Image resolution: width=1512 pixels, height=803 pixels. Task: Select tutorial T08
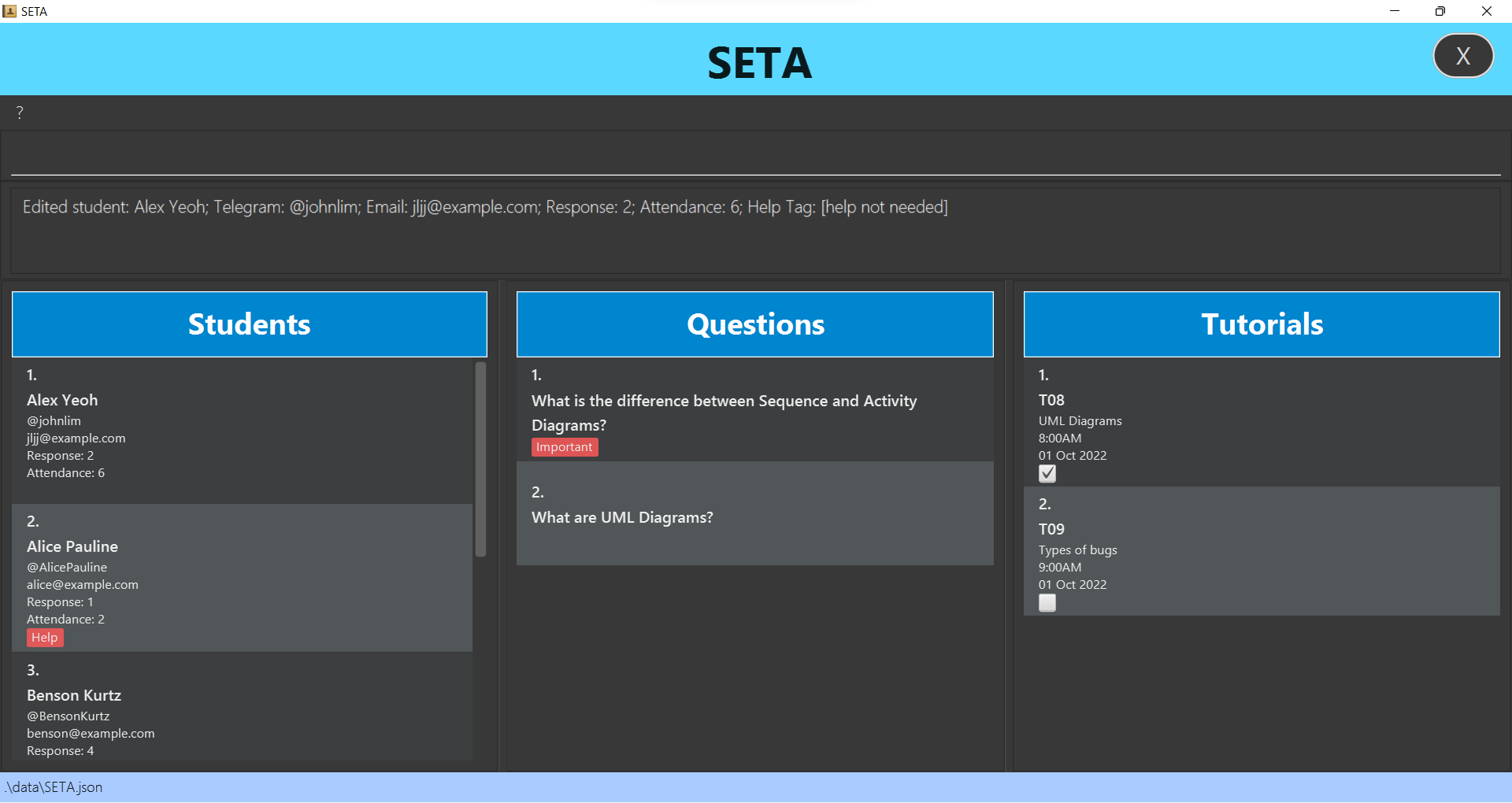[x=1262, y=422]
